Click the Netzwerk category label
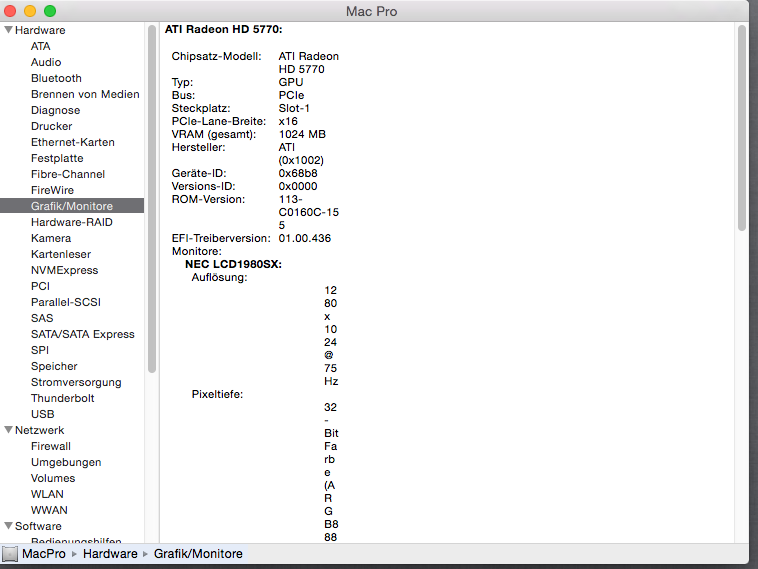The image size is (758, 569). (39, 429)
